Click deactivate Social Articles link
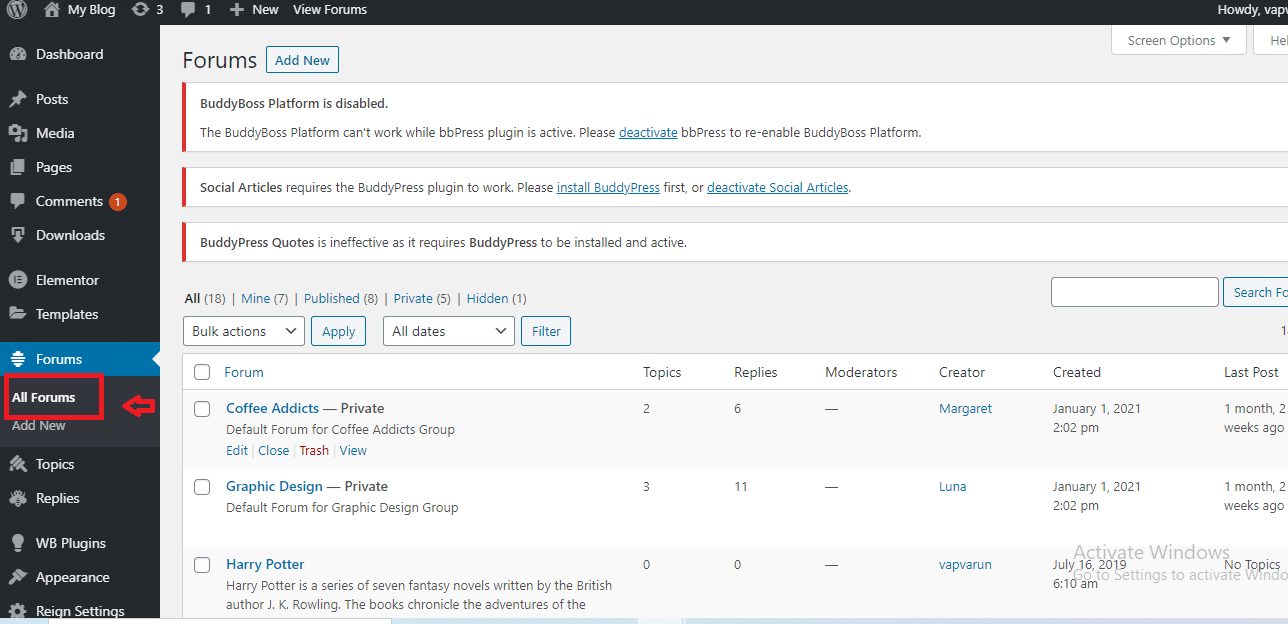Screen dimensions: 1288x624 point(778,187)
